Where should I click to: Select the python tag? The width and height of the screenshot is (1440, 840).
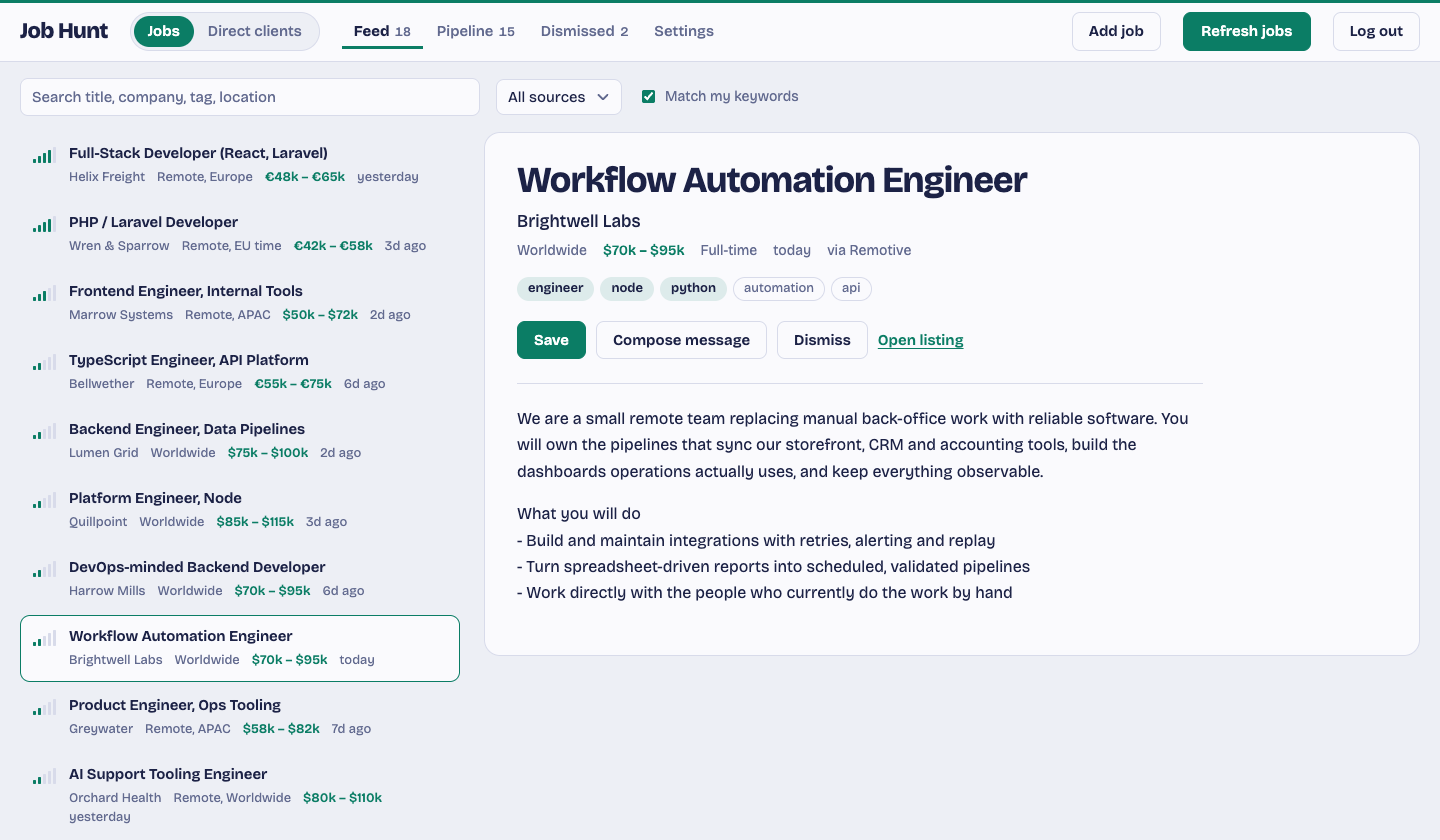[693, 288]
